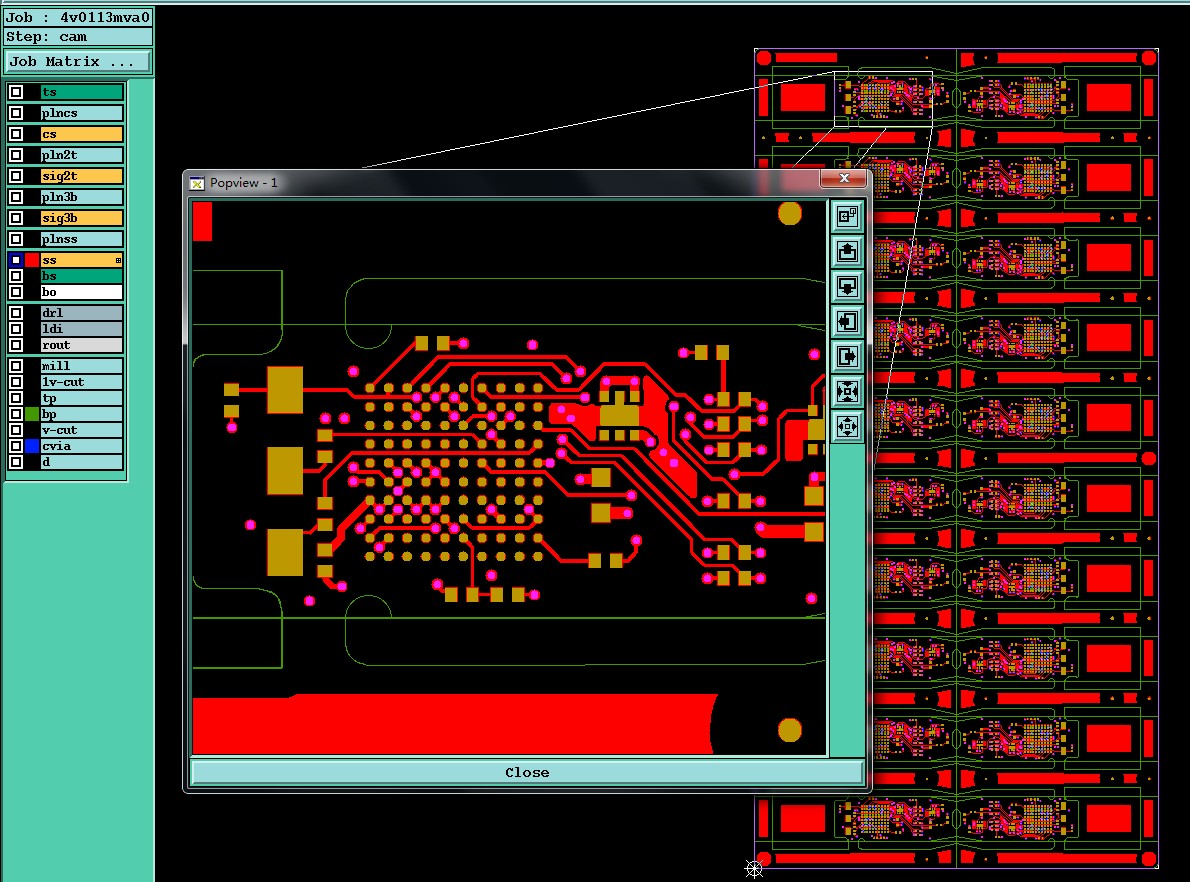Select the "pln3b" layer name

(81, 197)
